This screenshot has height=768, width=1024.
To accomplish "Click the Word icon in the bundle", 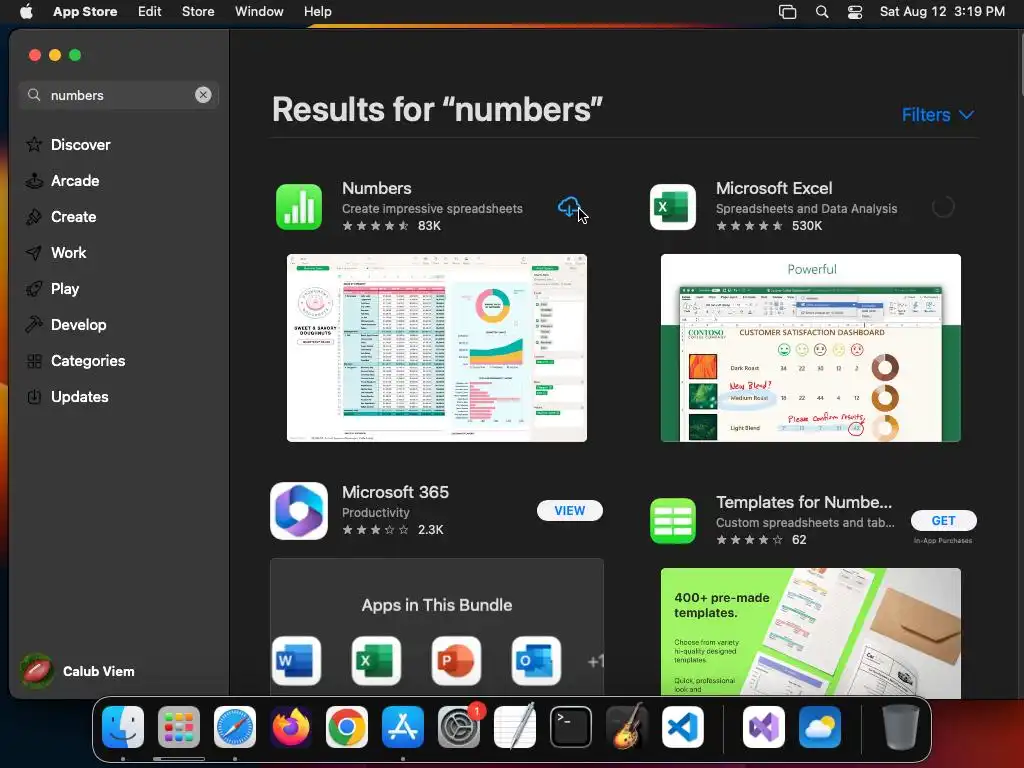I will [x=296, y=661].
